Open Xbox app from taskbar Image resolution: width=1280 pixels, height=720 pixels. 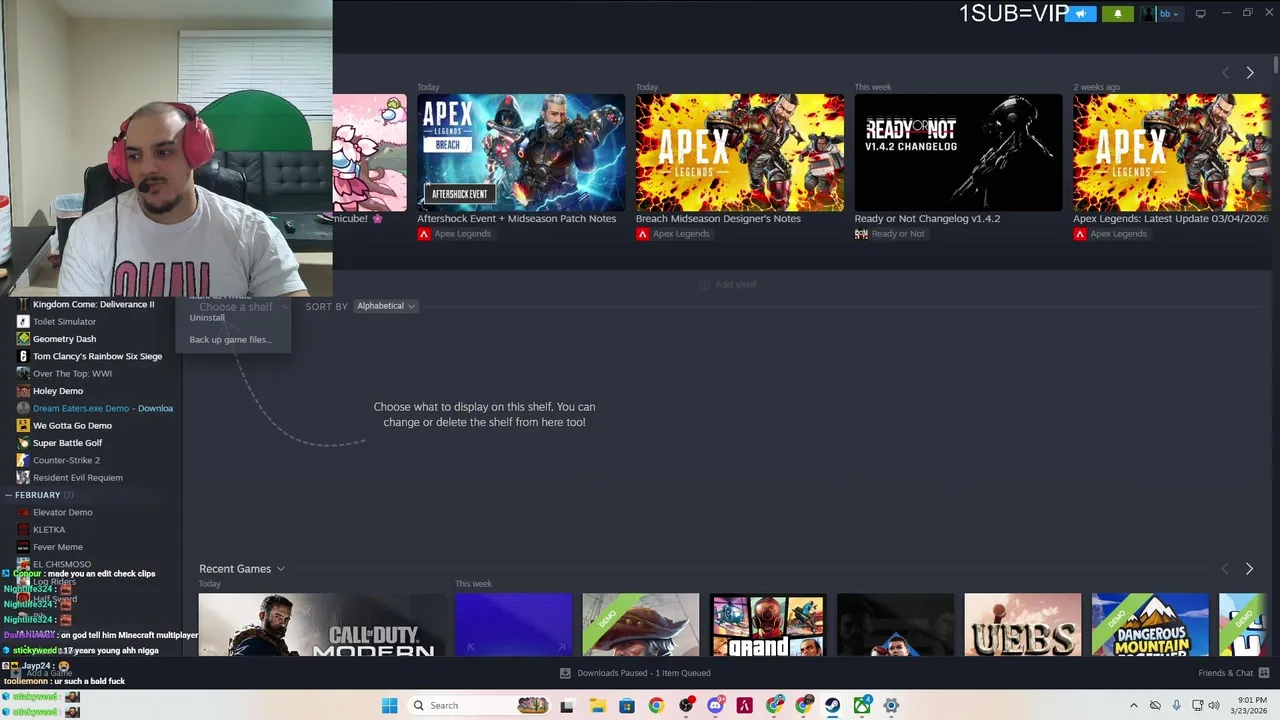pyautogui.click(x=862, y=706)
